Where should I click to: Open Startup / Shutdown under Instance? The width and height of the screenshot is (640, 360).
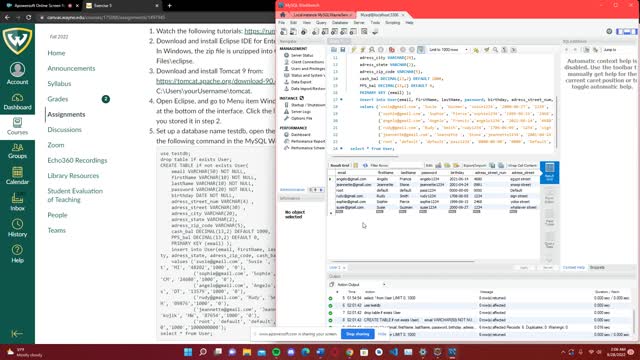pyautogui.click(x=308, y=105)
